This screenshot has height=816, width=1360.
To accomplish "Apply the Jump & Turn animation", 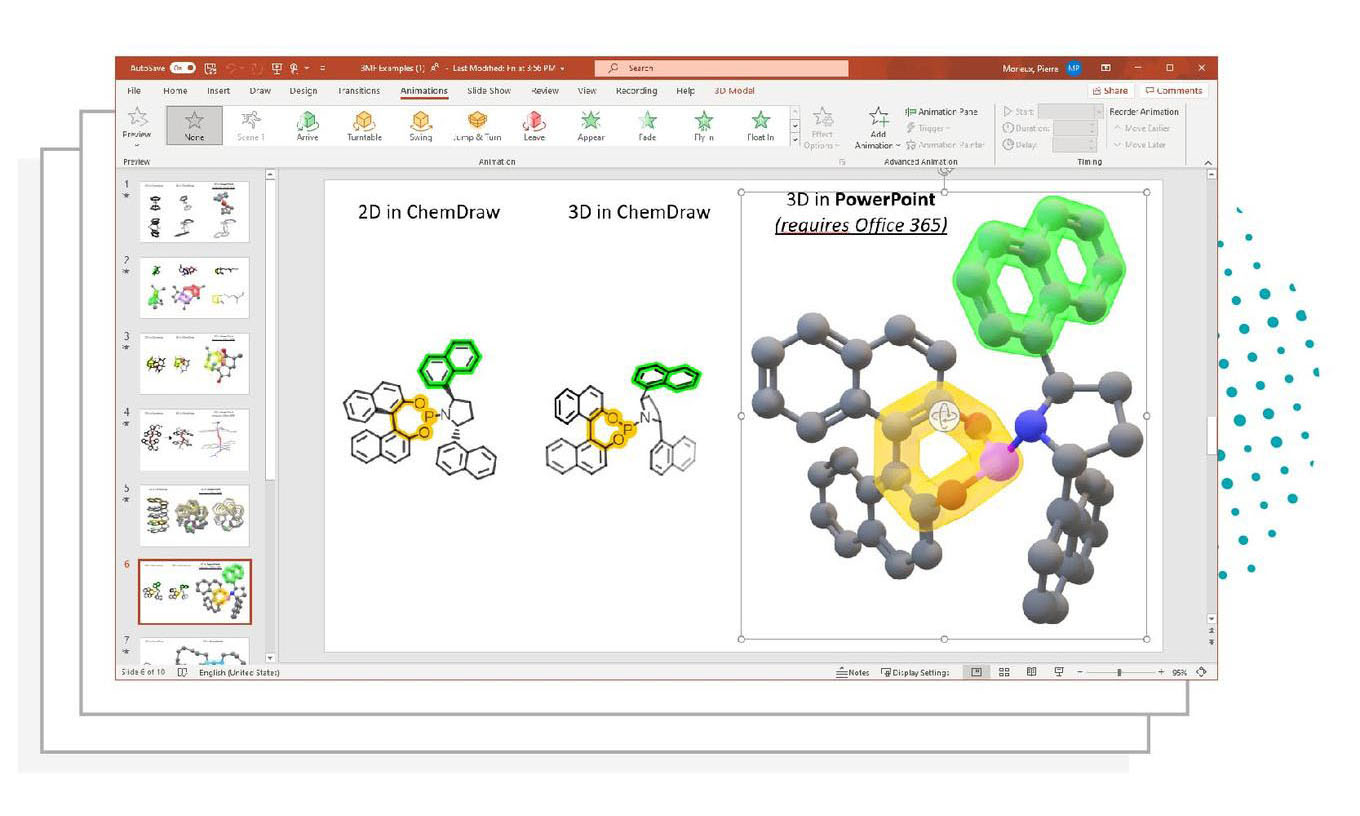I will [477, 126].
